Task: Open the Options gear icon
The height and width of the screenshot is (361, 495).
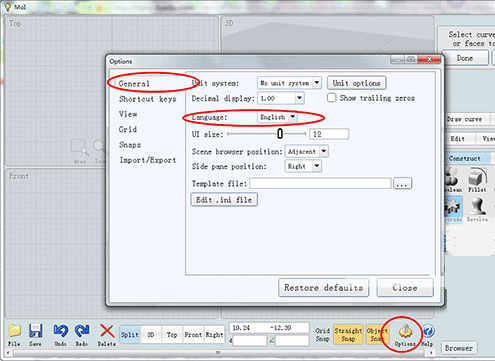Action: coord(405,332)
